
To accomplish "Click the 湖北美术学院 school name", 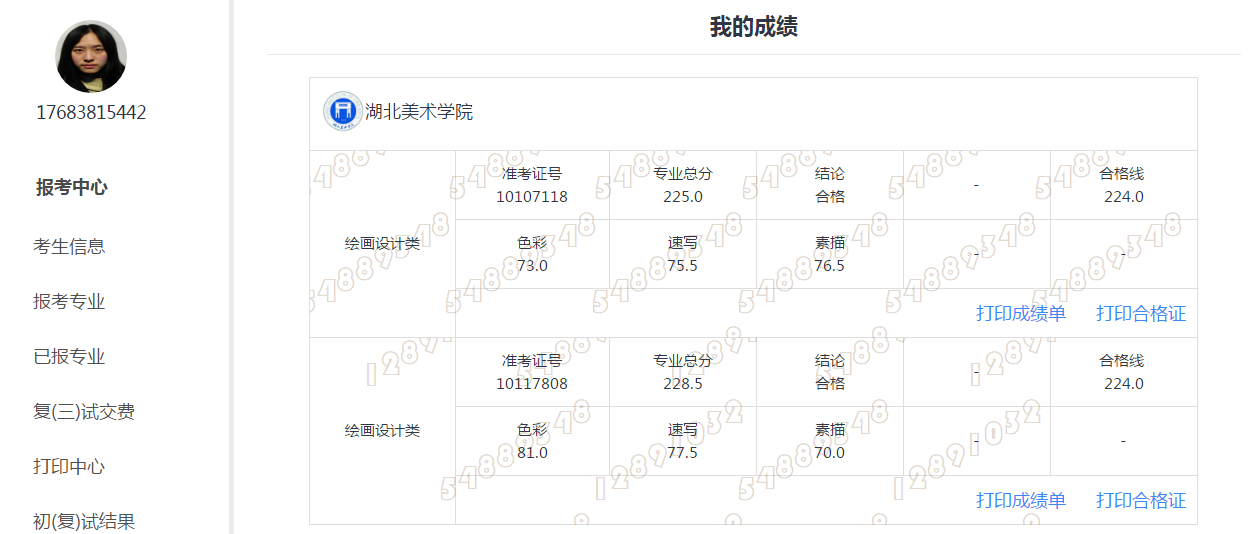I will [419, 112].
